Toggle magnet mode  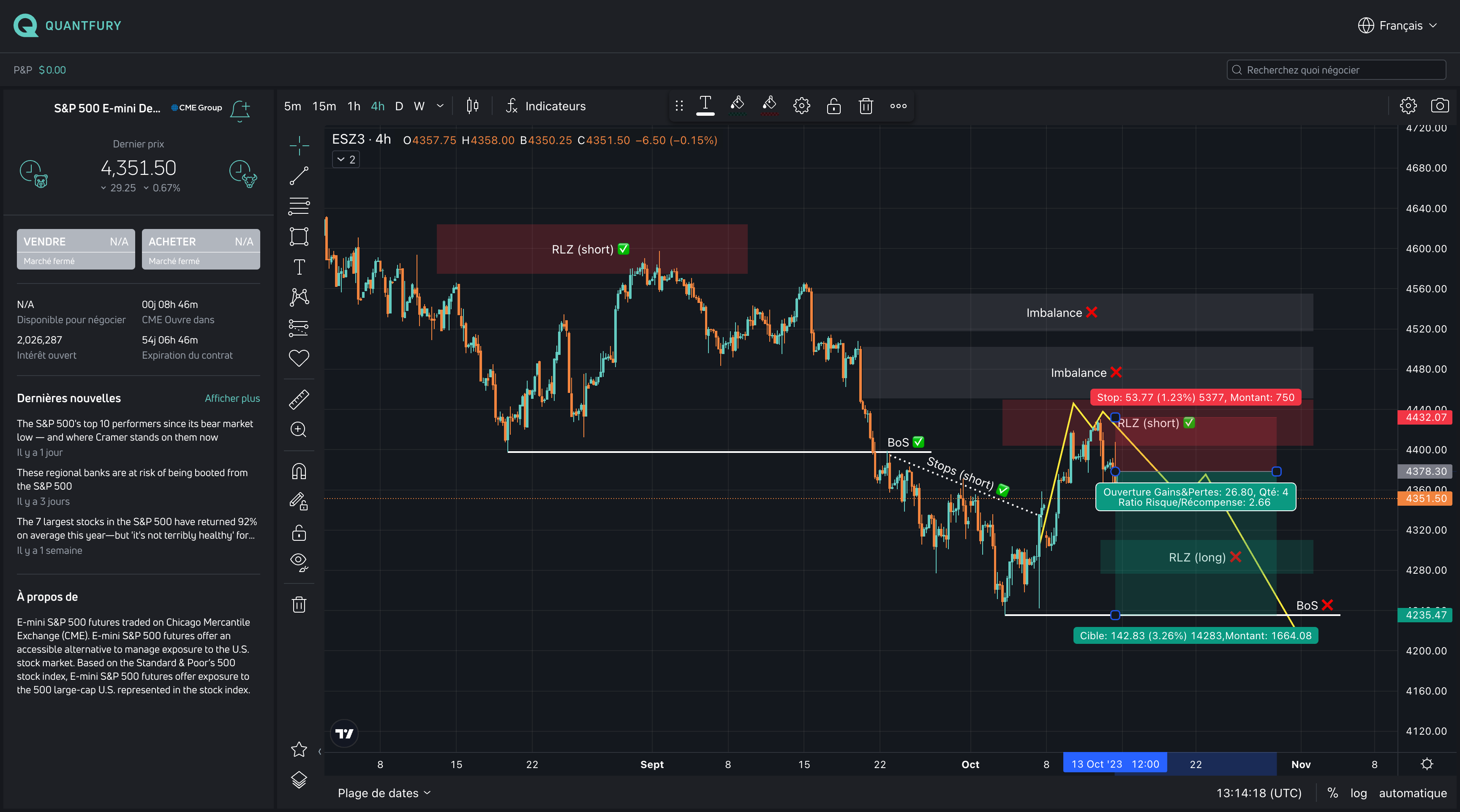(299, 471)
